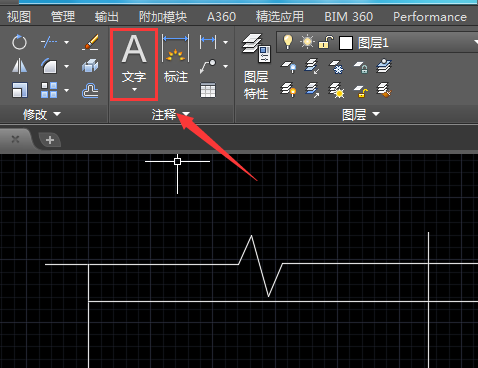Click the white color swatch of 图层1
478x368 pixels.
[x=346, y=43]
